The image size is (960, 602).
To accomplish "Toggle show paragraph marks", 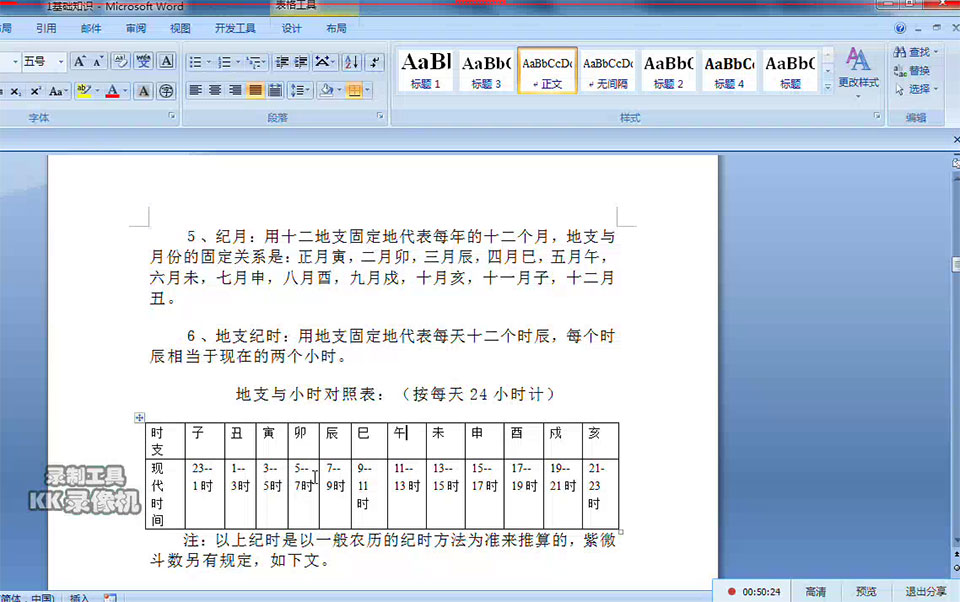I will click(375, 62).
